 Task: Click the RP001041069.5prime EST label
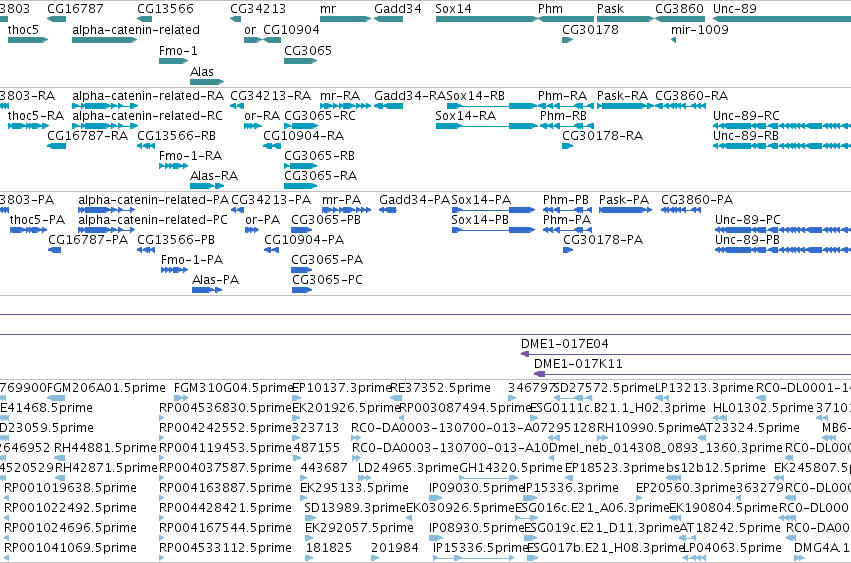pos(70,548)
